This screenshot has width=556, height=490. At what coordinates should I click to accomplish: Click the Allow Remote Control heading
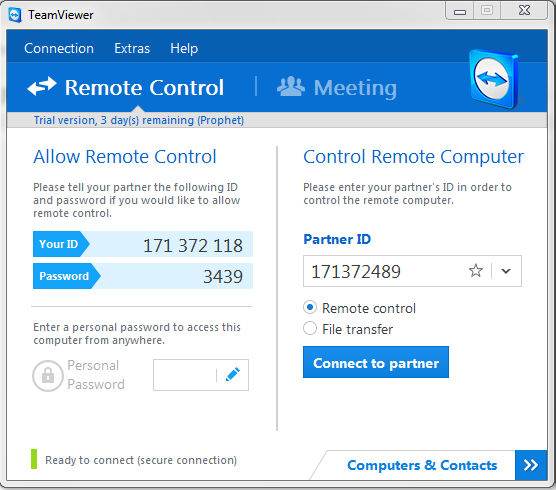124,157
